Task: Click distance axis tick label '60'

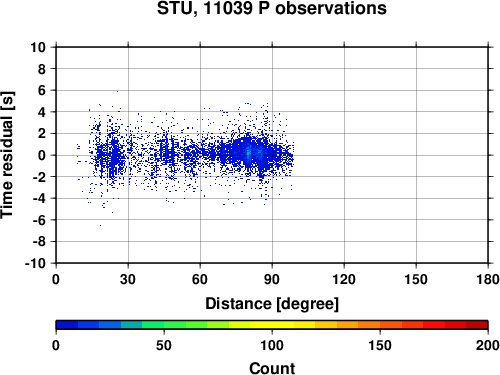Action: point(200,279)
